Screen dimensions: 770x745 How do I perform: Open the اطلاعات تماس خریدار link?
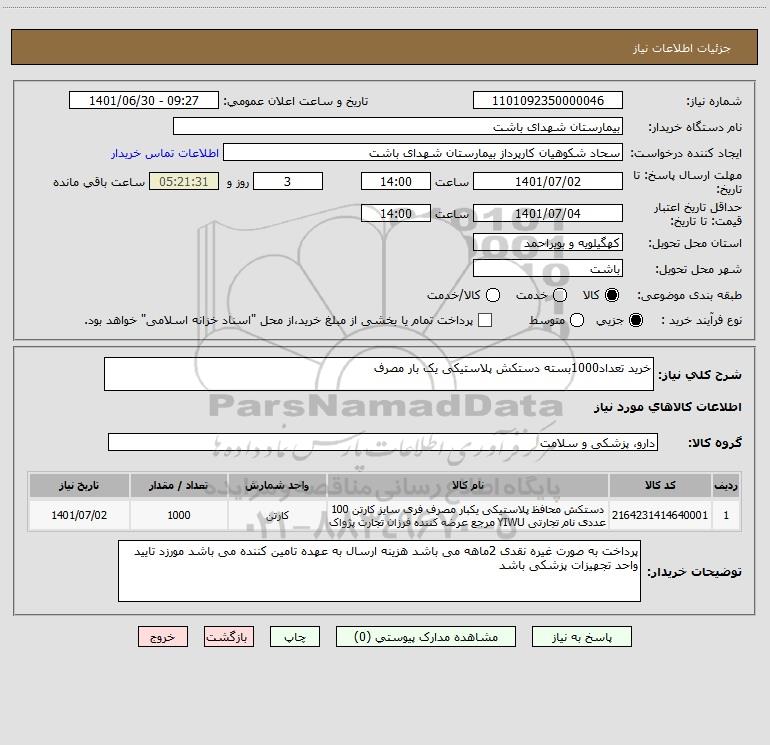point(165,153)
